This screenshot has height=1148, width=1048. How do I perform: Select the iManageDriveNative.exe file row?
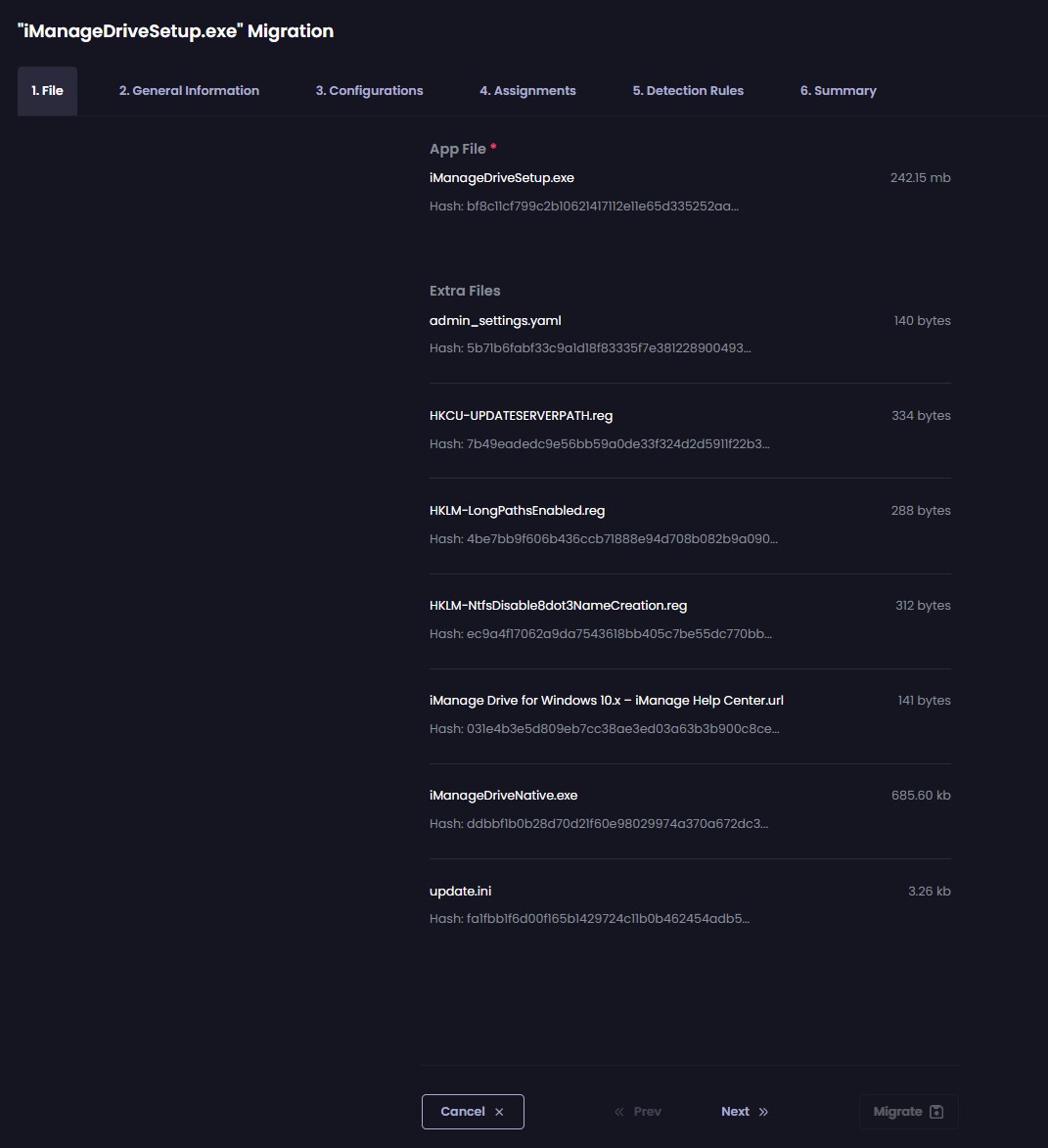[504, 795]
